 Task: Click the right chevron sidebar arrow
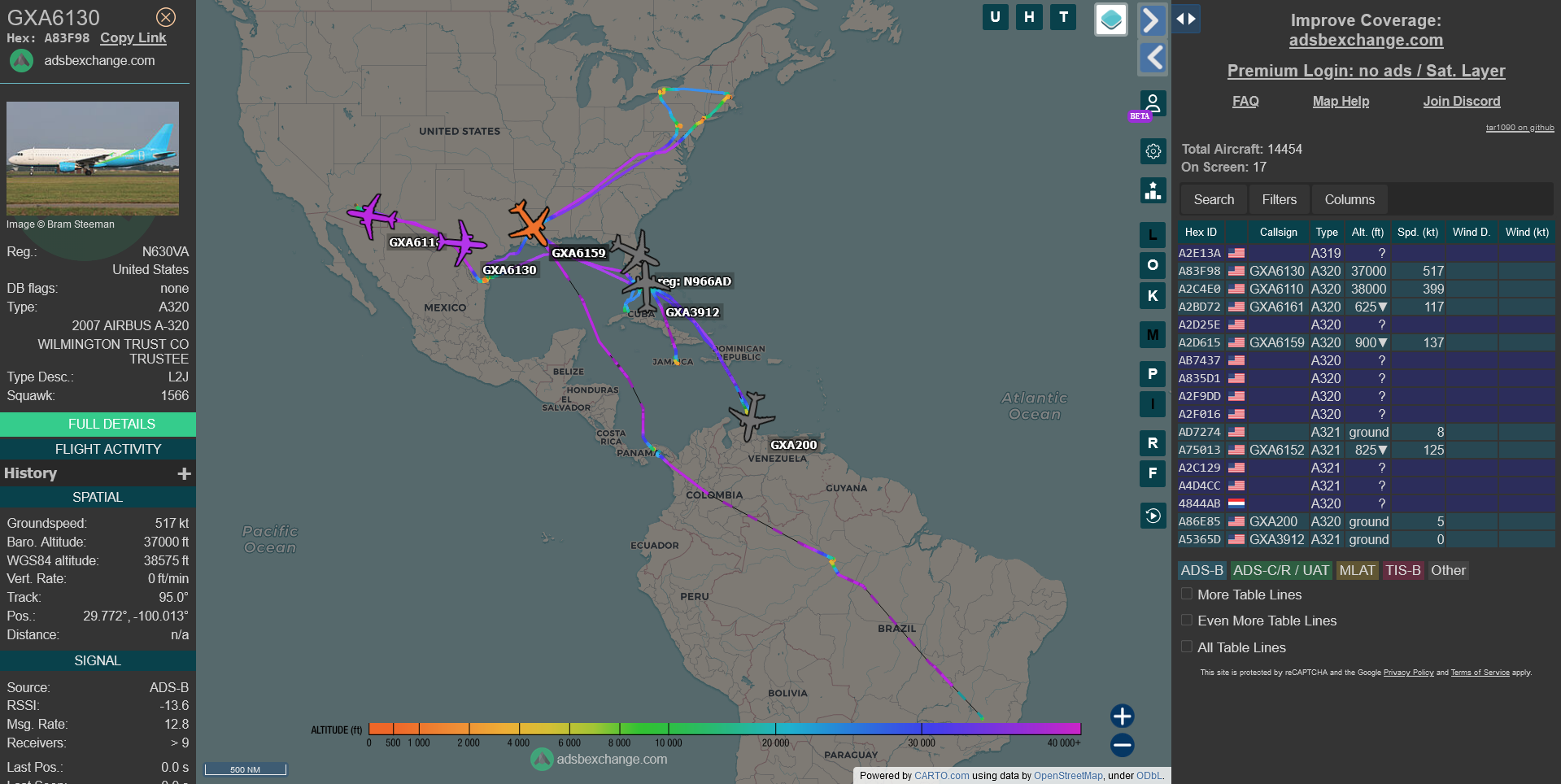1151,20
